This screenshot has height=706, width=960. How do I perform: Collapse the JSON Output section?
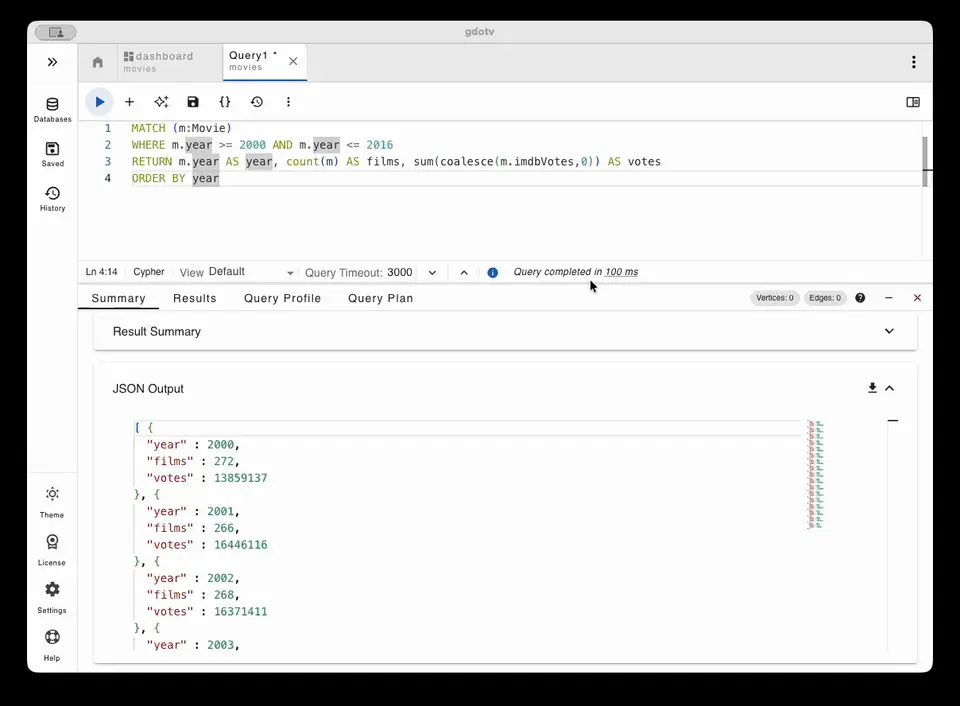889,388
